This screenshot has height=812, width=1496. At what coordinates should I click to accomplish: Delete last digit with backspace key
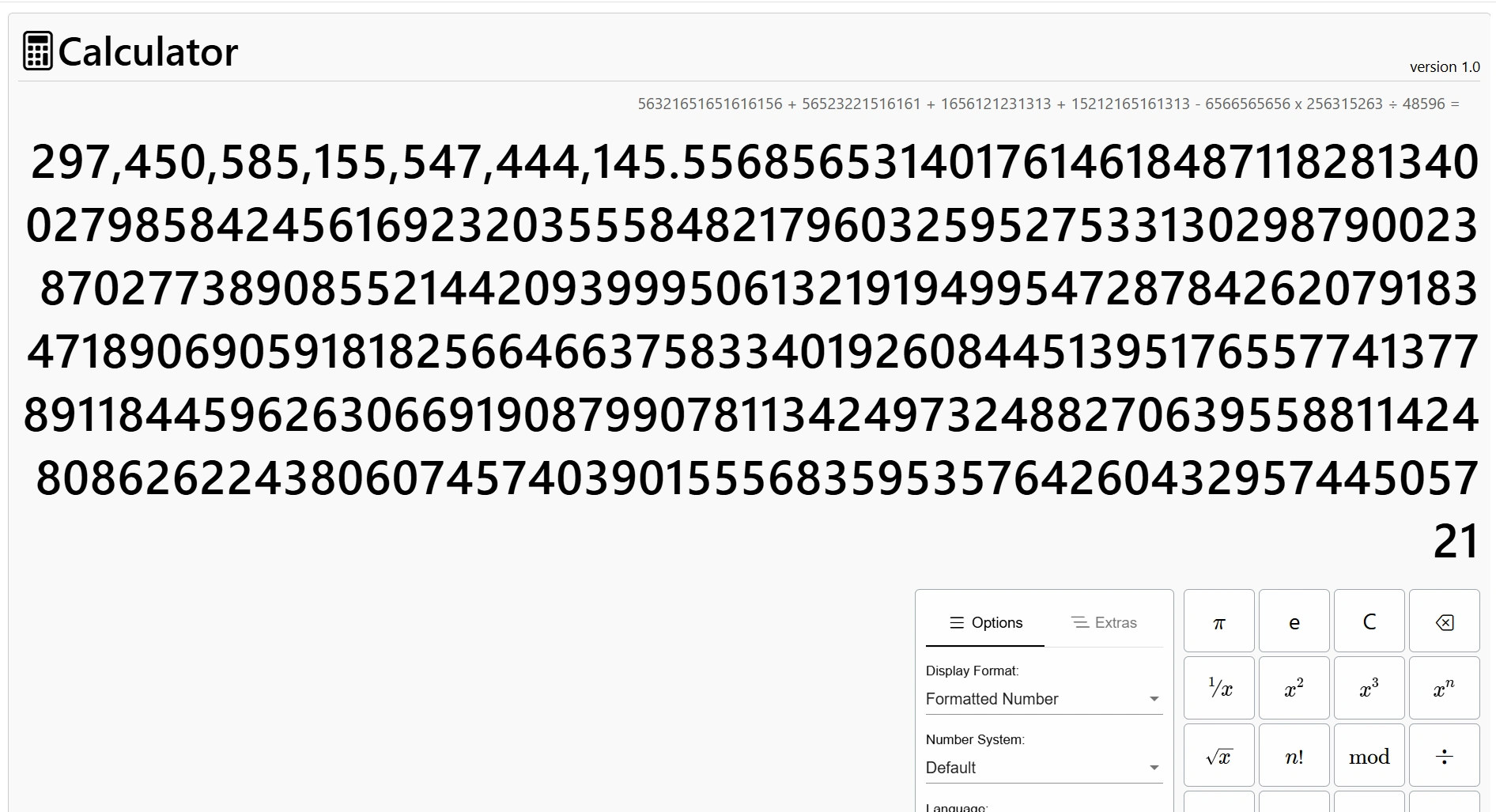pos(1444,621)
